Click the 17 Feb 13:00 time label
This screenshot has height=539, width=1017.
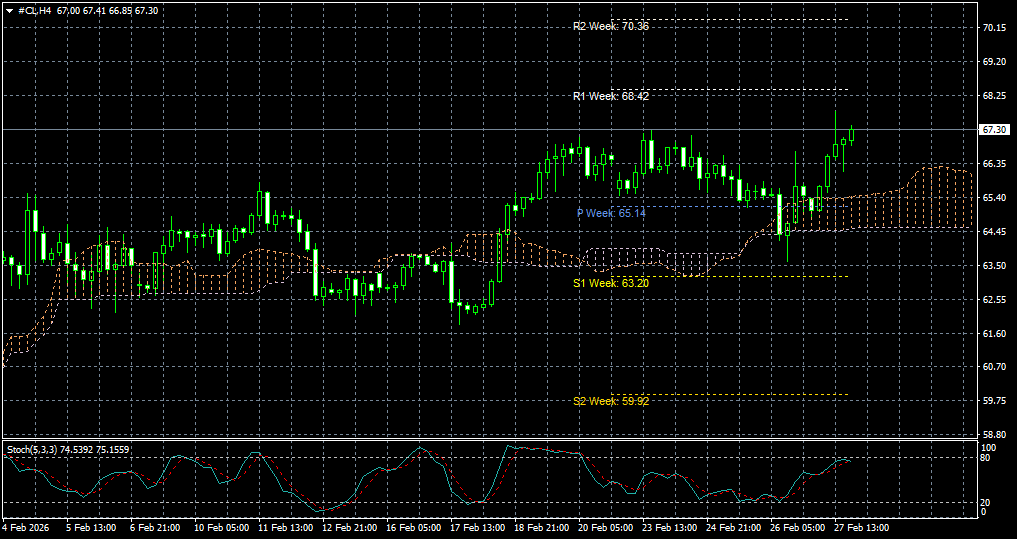[479, 528]
